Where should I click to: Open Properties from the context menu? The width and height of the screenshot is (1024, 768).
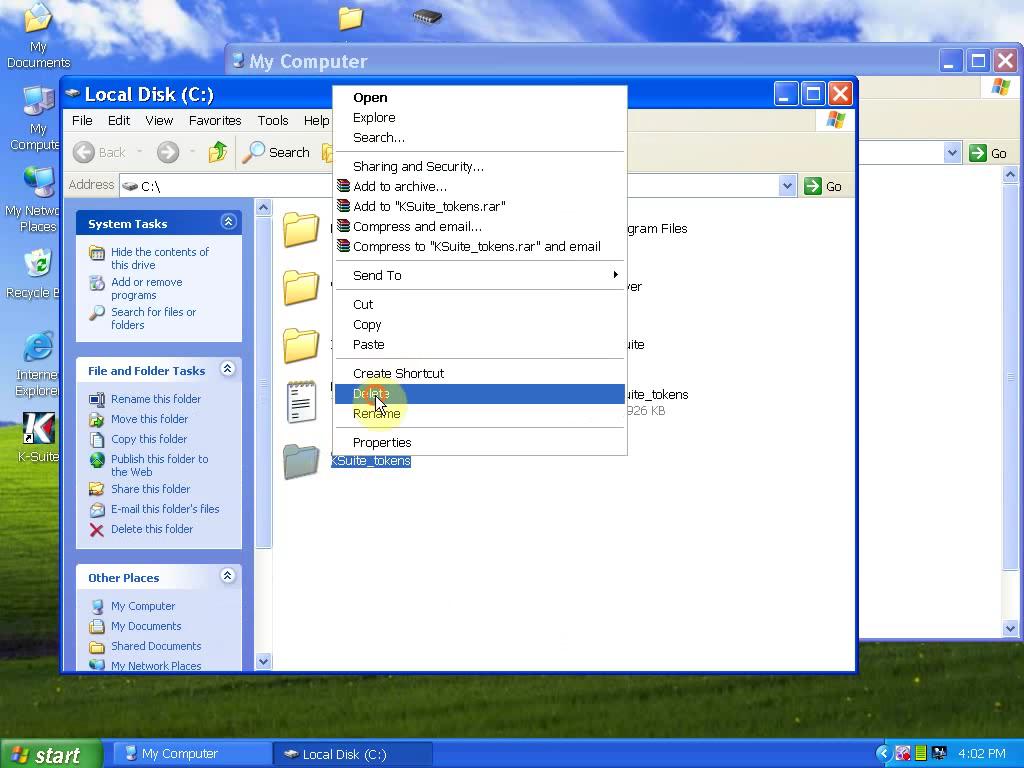(479, 443)
